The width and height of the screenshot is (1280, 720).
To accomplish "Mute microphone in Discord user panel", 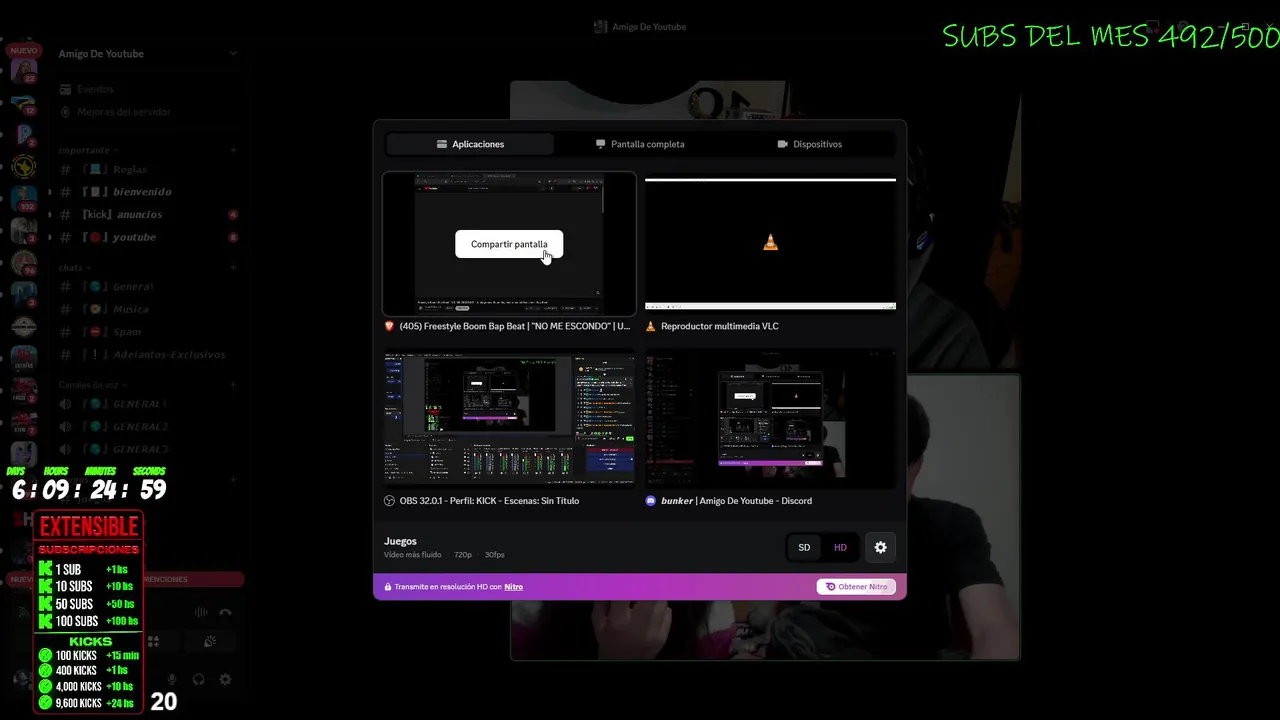I will (x=172, y=679).
